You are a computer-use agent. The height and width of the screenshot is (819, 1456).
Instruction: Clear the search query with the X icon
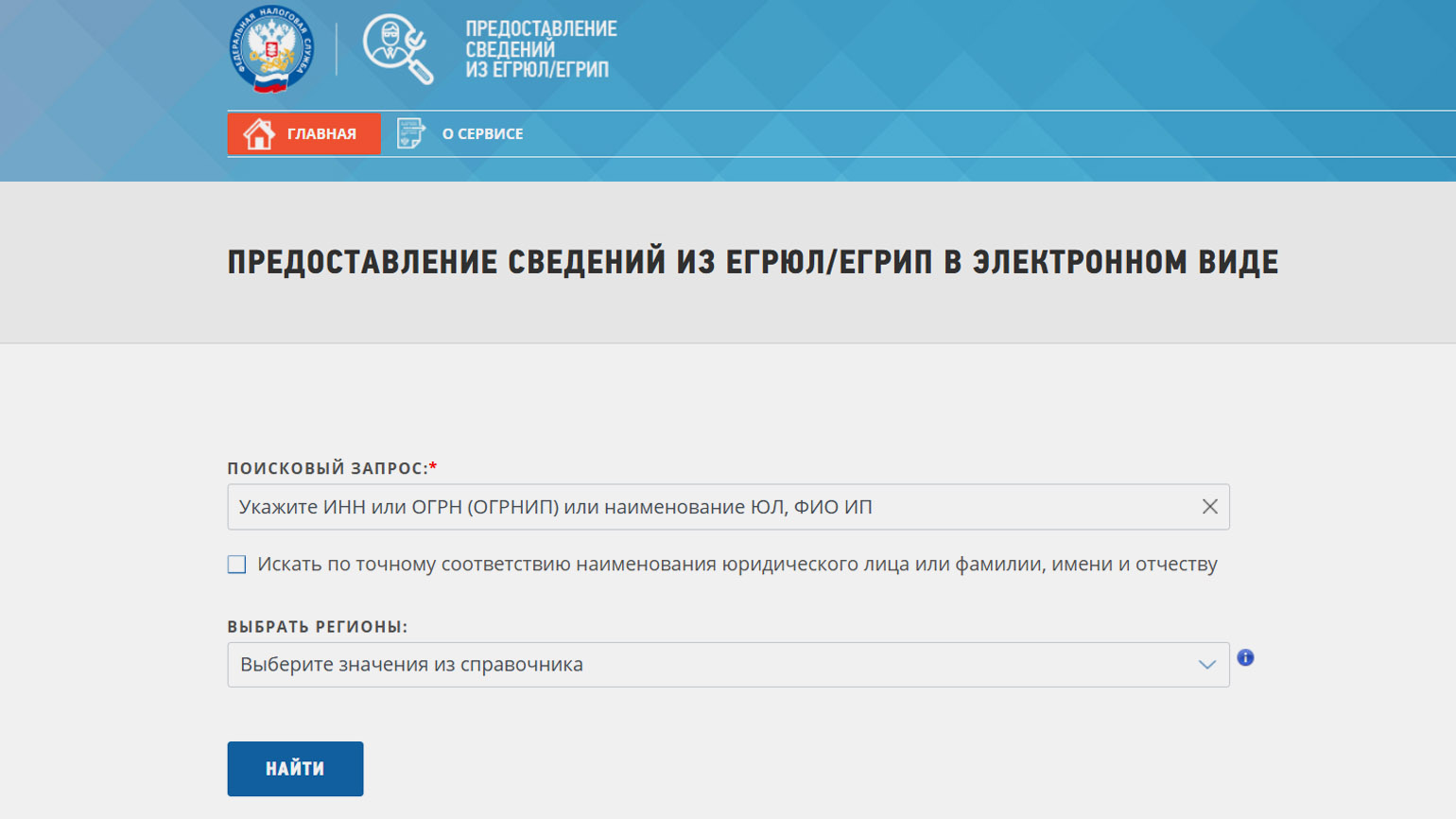1210,507
